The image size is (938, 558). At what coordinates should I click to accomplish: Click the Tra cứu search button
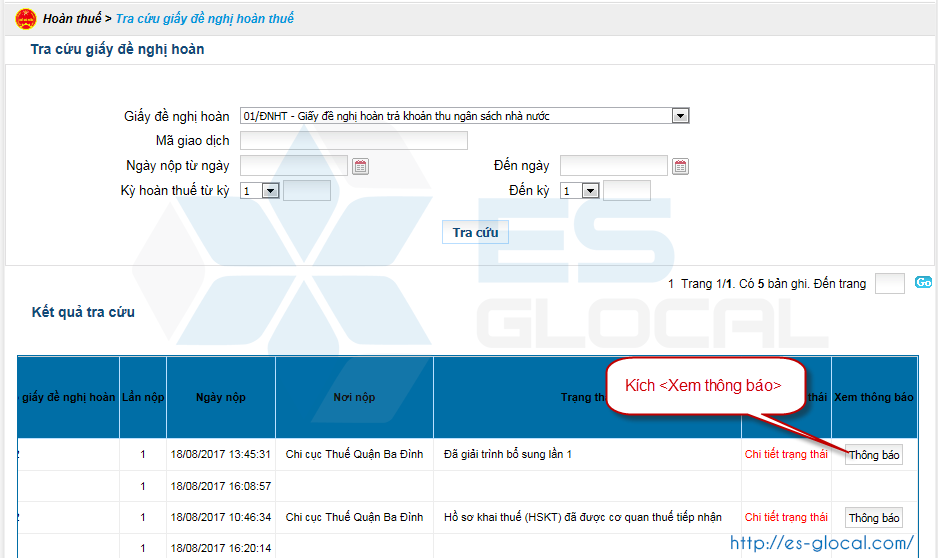476,233
